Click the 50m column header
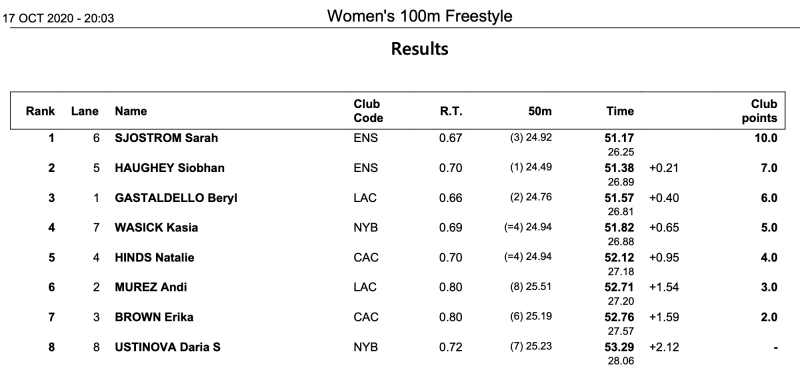 coord(540,111)
